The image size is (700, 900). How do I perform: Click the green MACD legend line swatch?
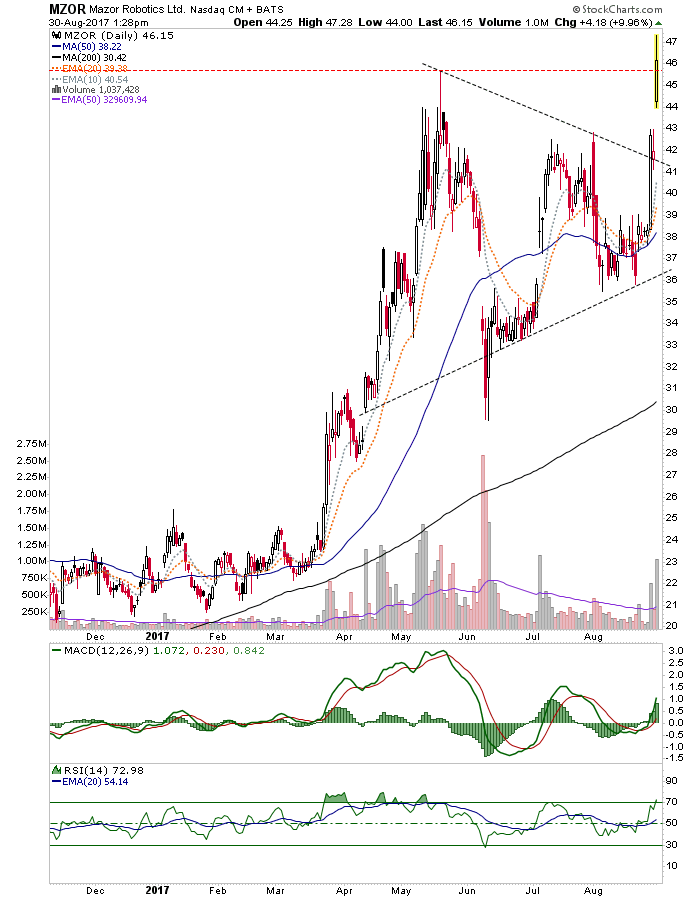point(56,651)
